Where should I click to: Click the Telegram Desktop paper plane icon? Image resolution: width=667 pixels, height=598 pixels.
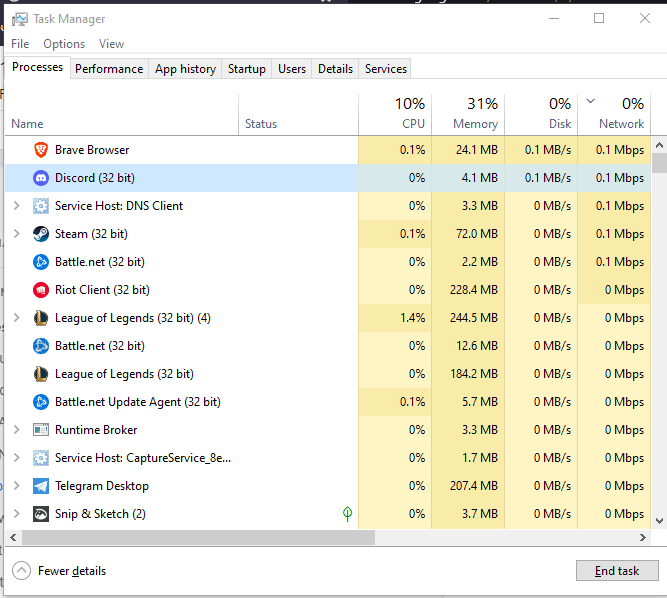41,486
